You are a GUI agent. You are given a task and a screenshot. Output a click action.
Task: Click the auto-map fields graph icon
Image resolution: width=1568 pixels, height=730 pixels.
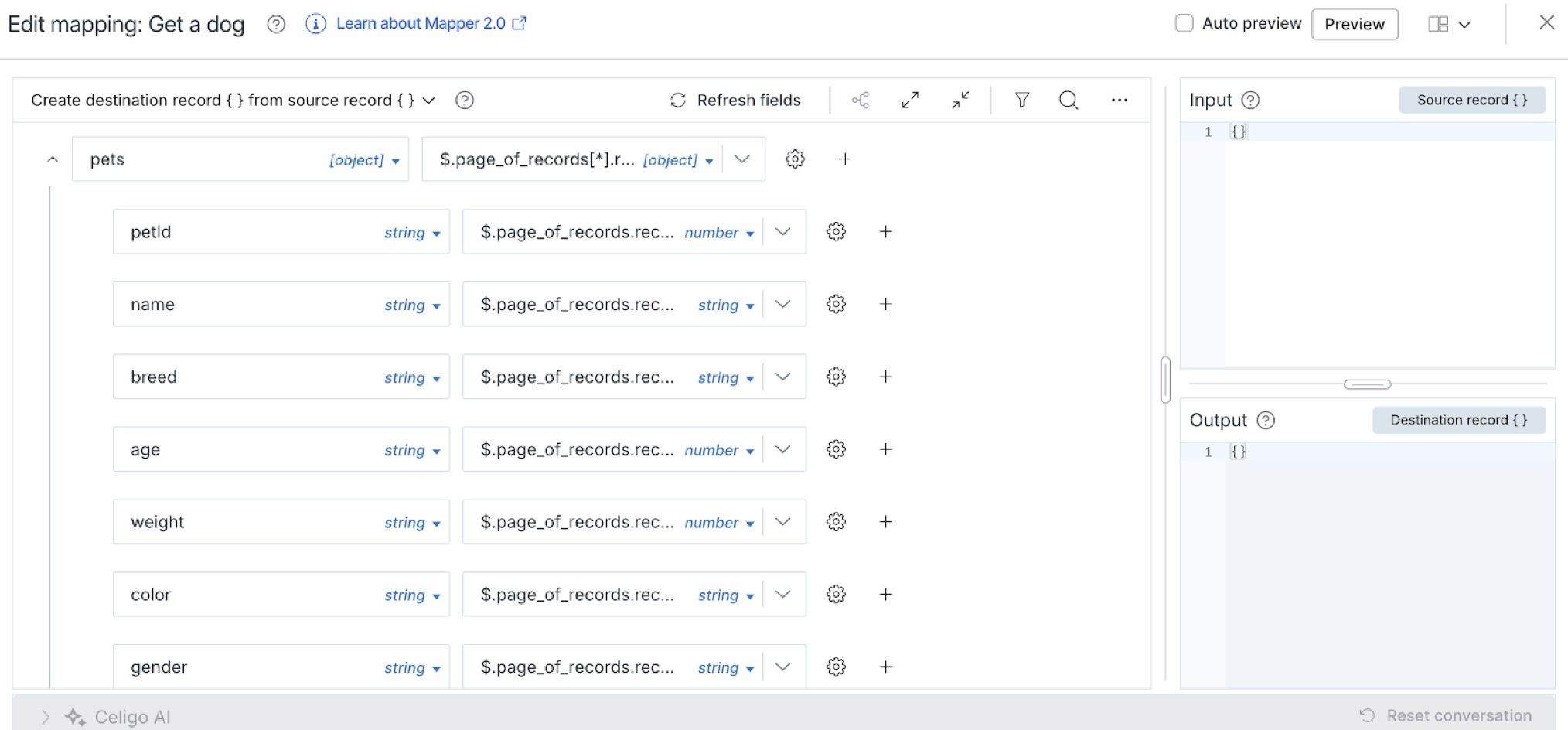coord(861,101)
